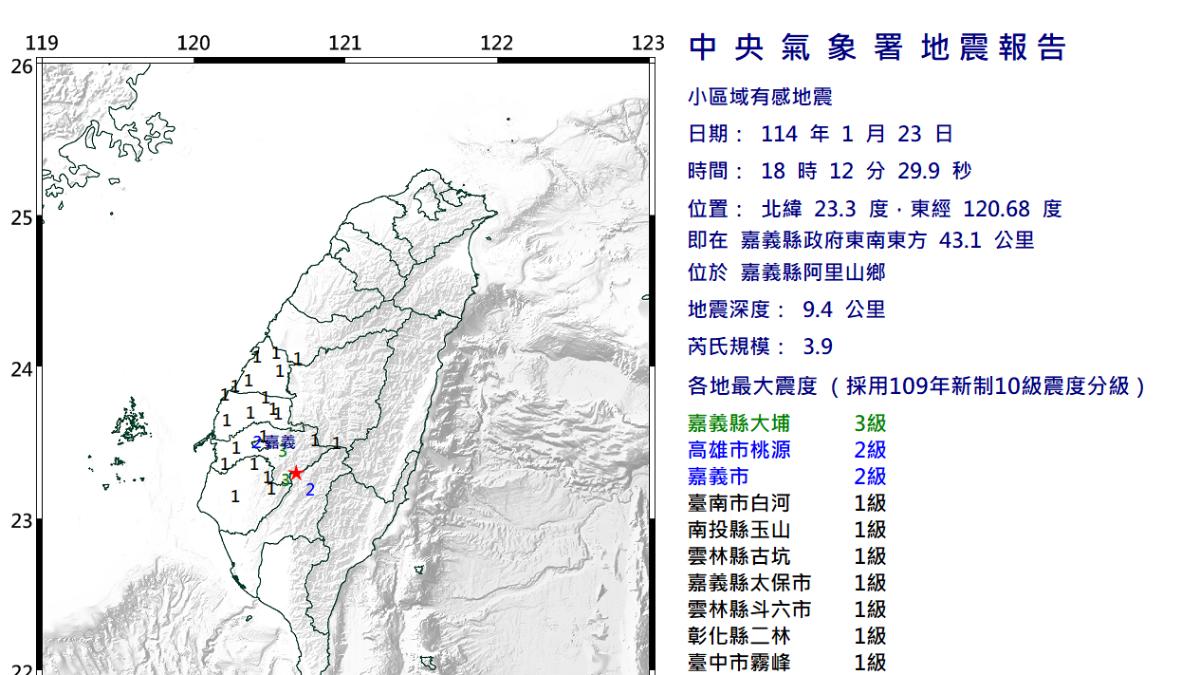Image resolution: width=1200 pixels, height=675 pixels.
Task: Click the 小區域有感地震 heading
Action: (x=759, y=97)
